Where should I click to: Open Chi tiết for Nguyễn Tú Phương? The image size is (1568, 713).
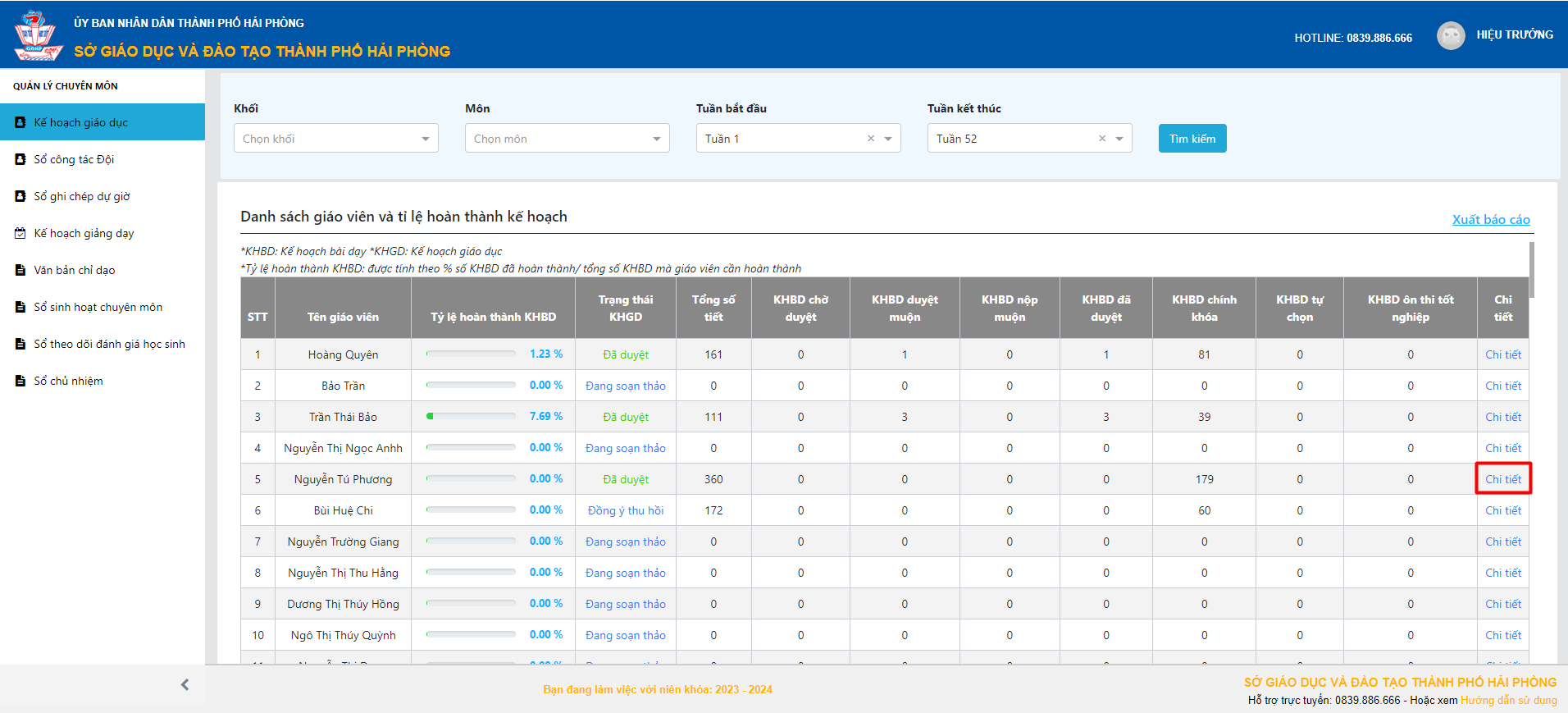click(x=1502, y=479)
